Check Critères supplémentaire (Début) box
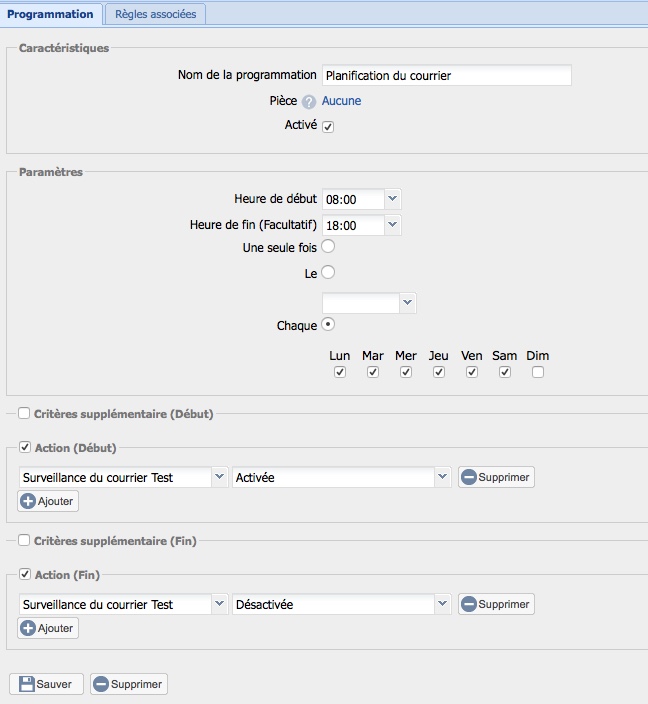 tap(24, 413)
